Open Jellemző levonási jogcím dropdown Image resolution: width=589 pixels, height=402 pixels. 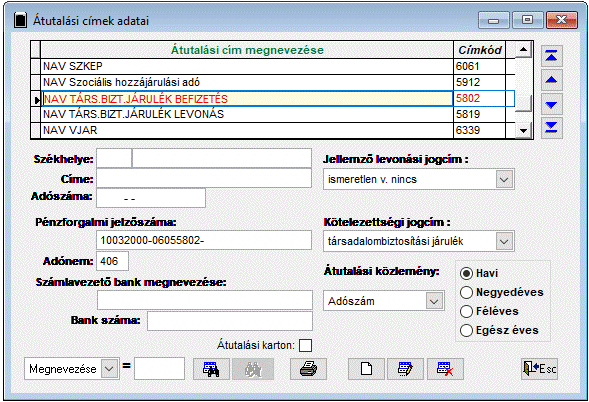coord(504,179)
